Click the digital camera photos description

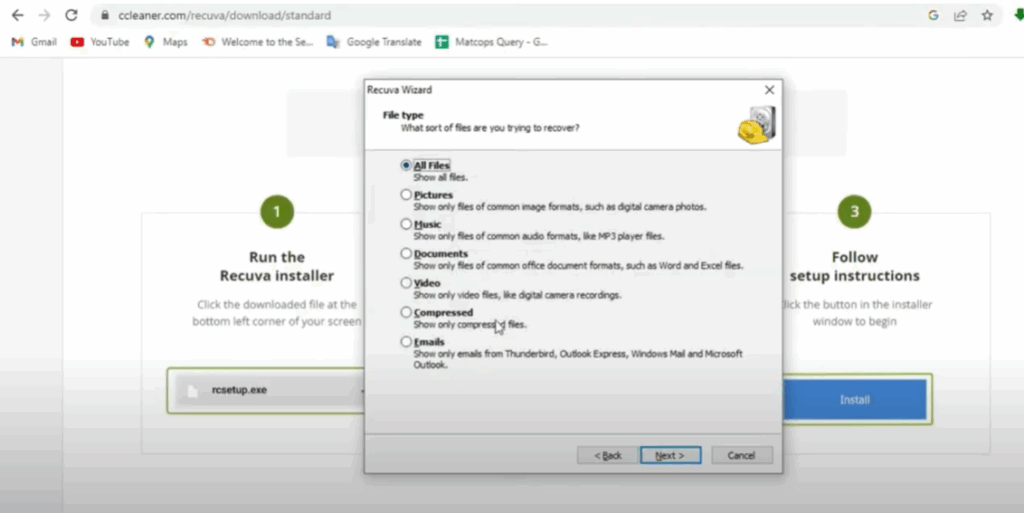coord(560,207)
